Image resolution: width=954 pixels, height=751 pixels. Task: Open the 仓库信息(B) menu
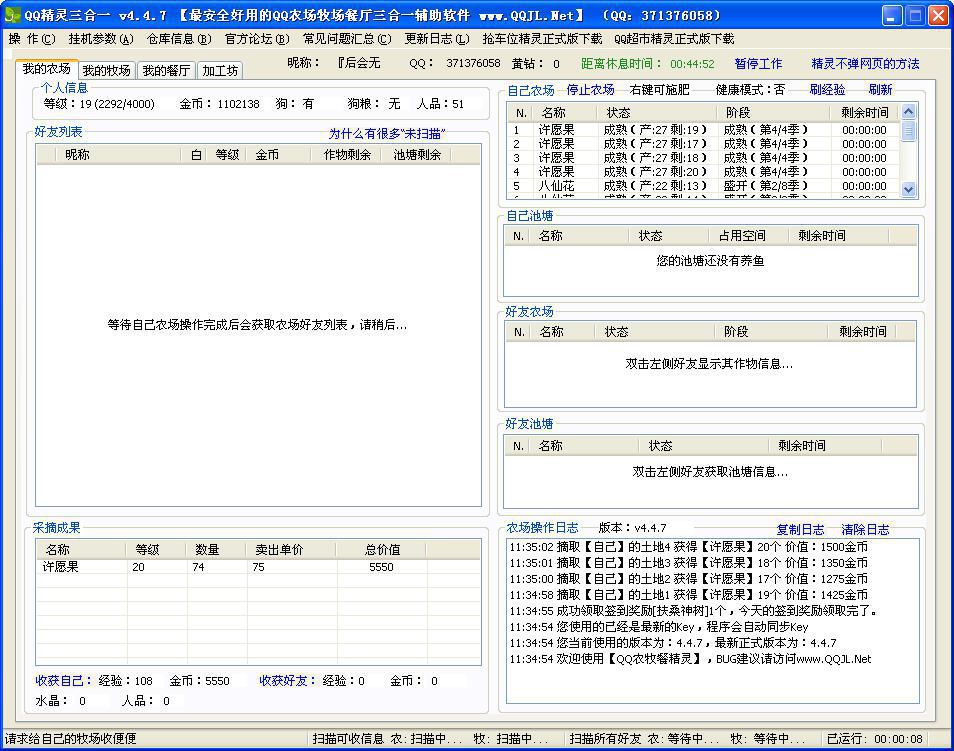179,39
